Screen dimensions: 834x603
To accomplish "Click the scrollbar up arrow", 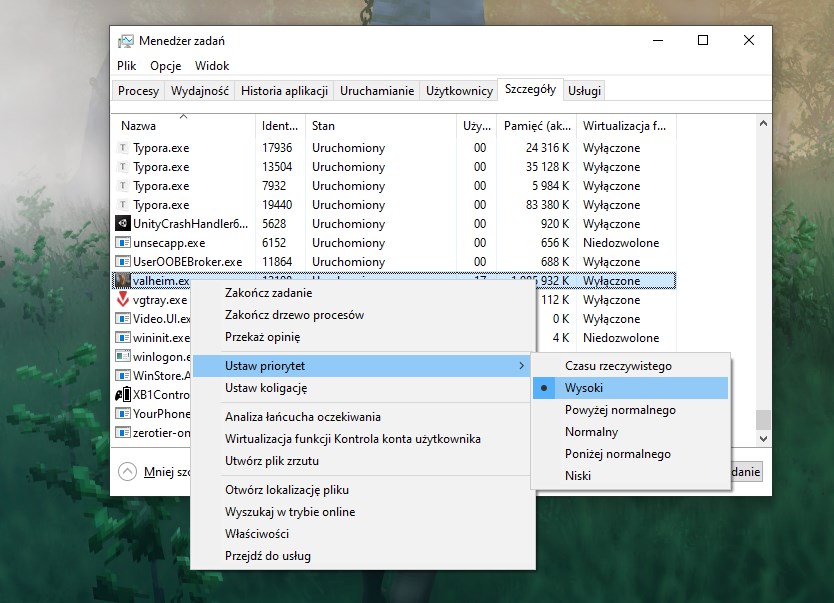I will pos(763,123).
